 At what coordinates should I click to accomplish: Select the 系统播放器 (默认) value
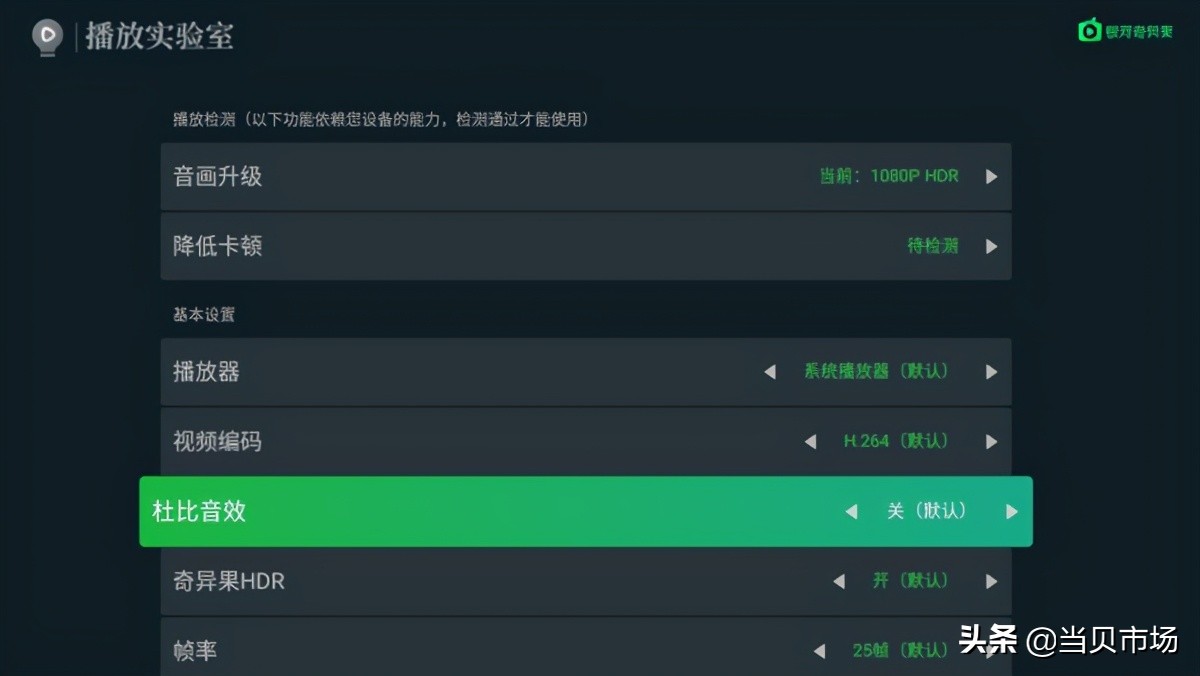[876, 371]
